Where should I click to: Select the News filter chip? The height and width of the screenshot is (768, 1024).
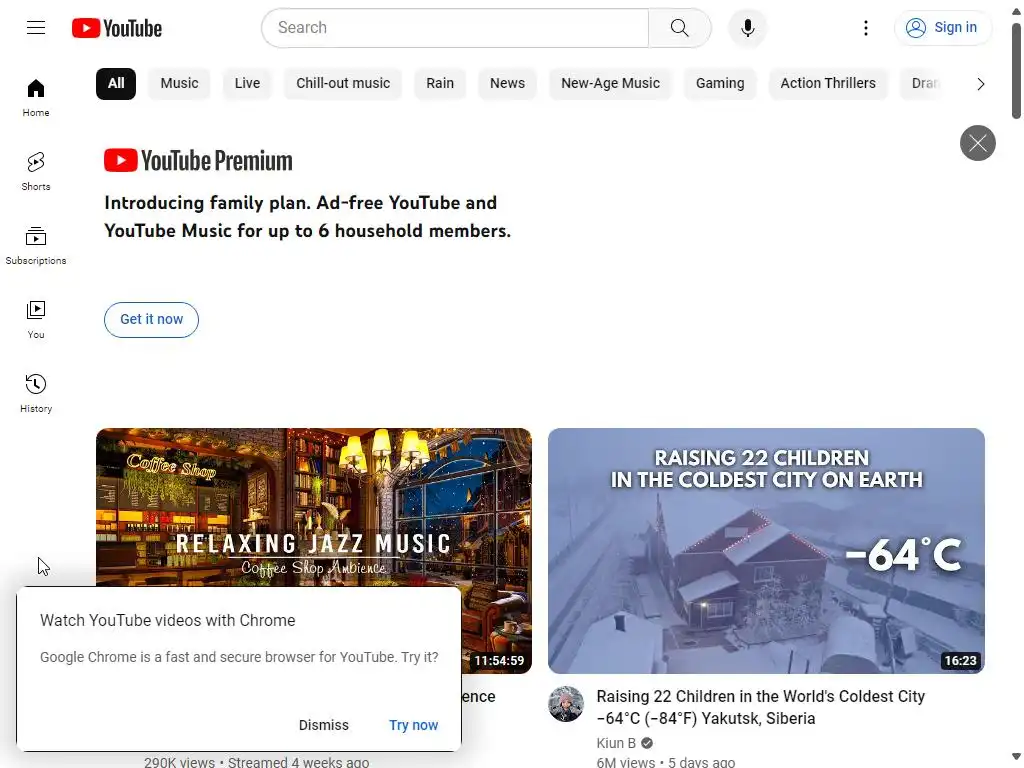tap(507, 84)
